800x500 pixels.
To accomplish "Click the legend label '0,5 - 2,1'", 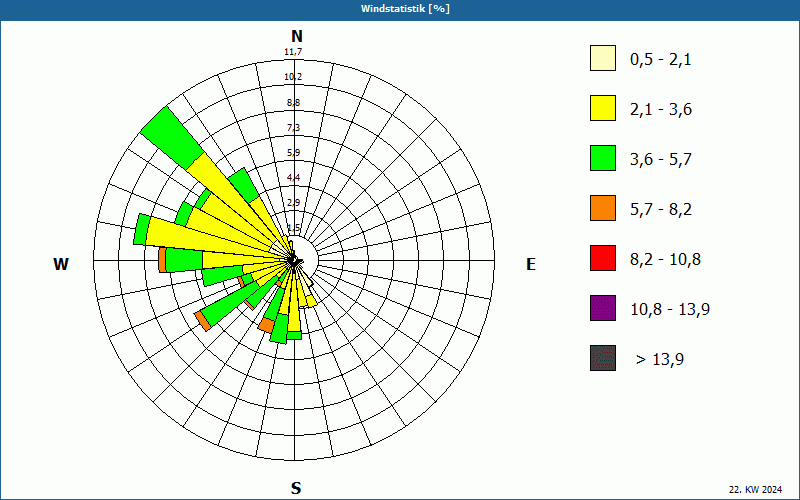I will click(661, 60).
